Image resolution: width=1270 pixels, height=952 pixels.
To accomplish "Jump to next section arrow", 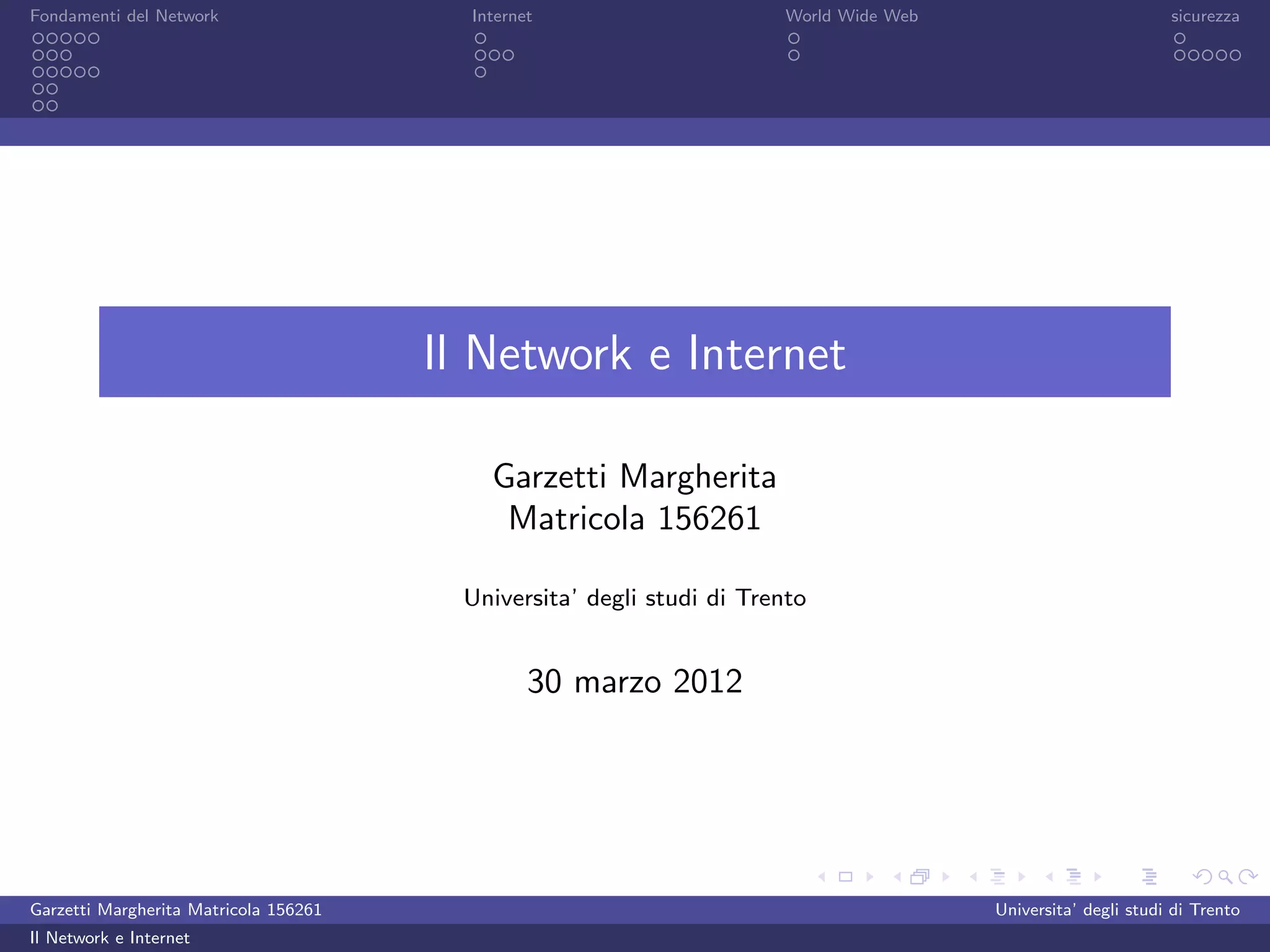I will point(1098,876).
